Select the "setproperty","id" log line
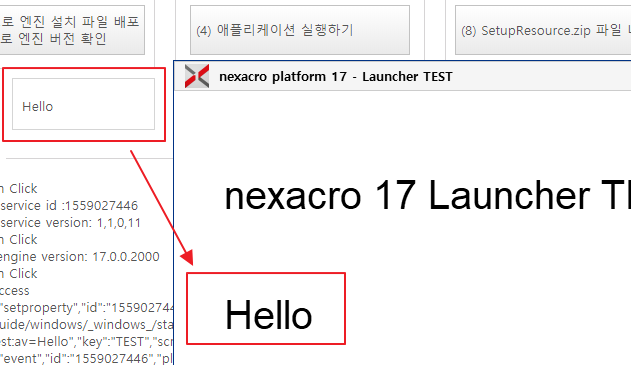This screenshot has width=631, height=365. tap(87, 308)
